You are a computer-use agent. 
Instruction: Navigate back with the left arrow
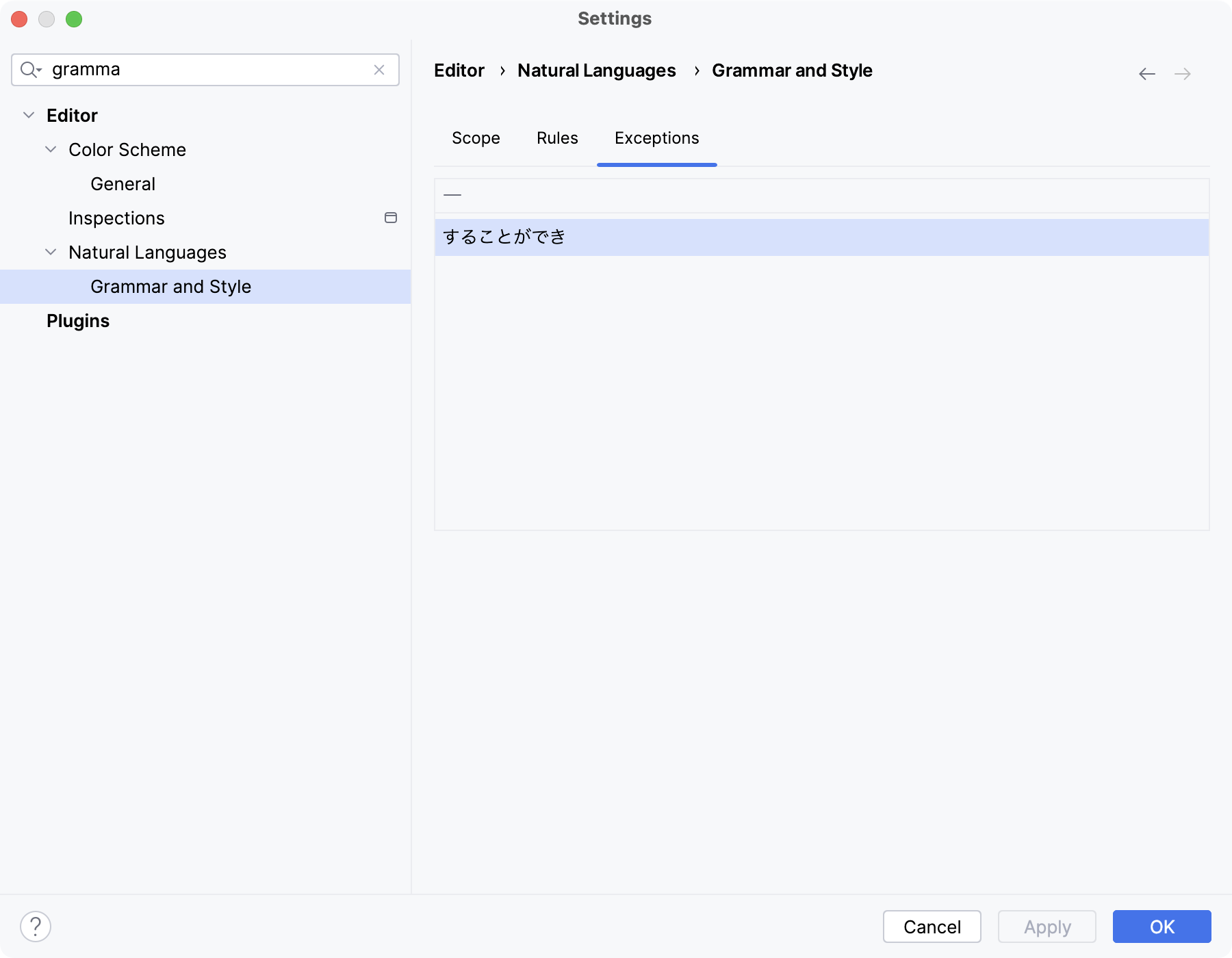1147,74
